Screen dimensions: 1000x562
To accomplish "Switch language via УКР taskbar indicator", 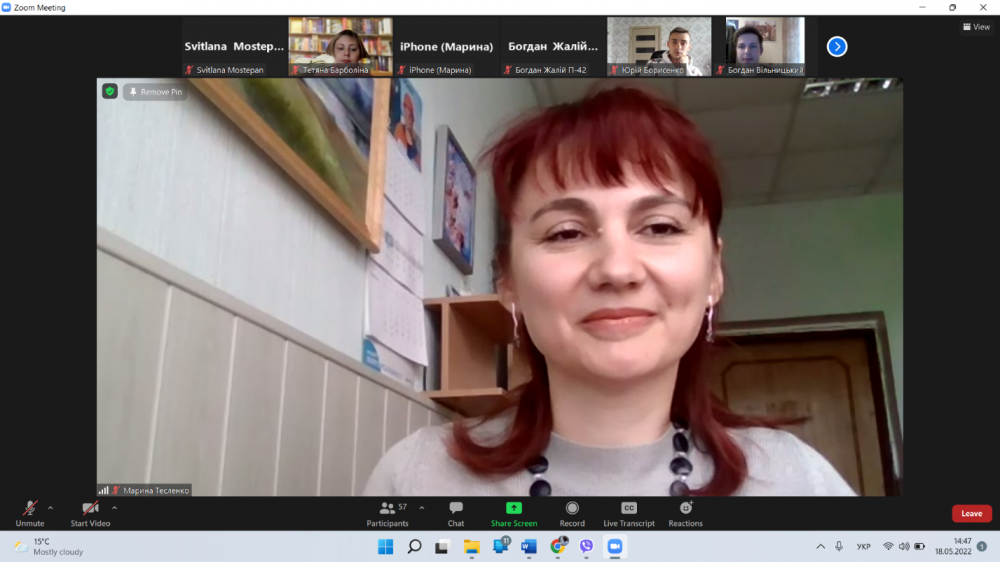I will (x=864, y=546).
